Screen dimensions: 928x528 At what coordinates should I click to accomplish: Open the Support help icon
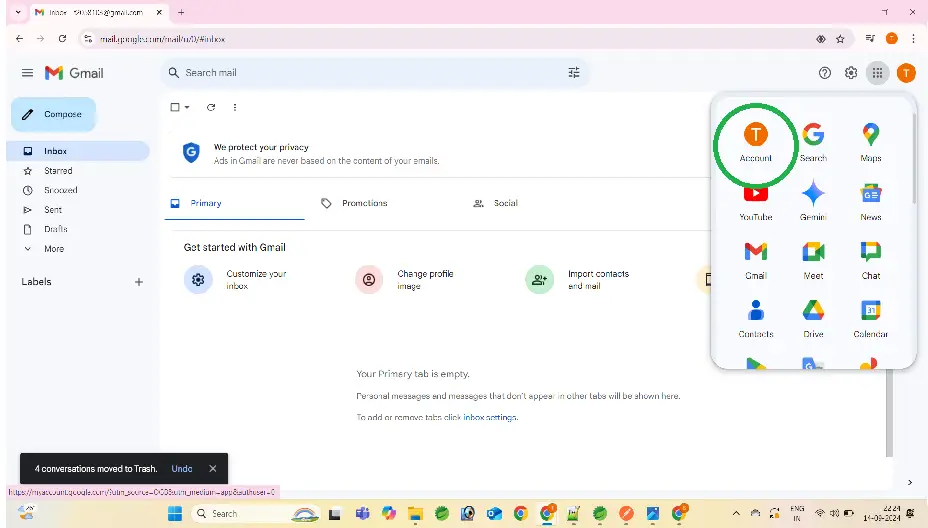[x=825, y=73]
